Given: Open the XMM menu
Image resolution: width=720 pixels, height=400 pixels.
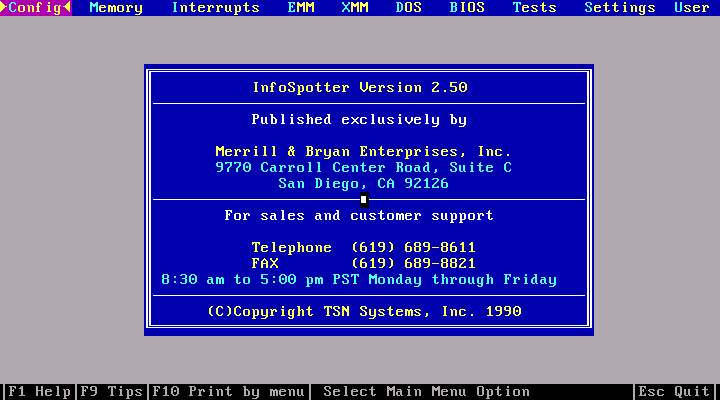Looking at the screenshot, I should (354, 8).
